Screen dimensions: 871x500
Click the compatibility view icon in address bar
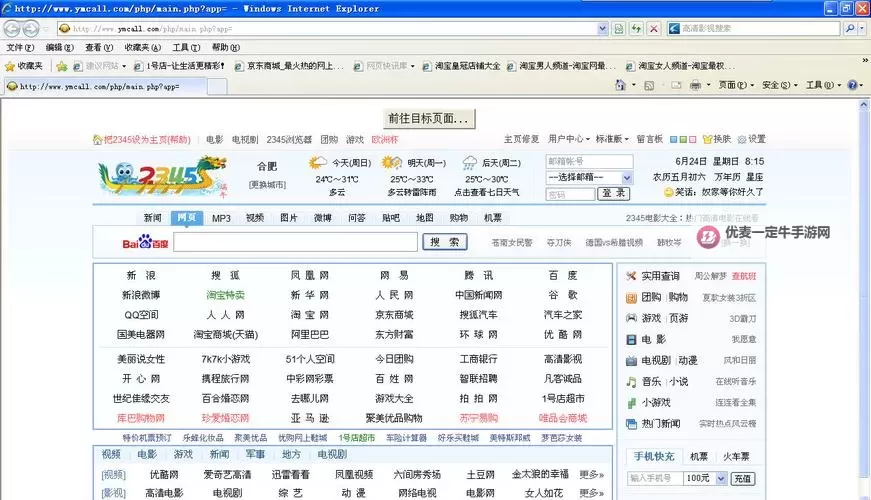click(x=618, y=28)
